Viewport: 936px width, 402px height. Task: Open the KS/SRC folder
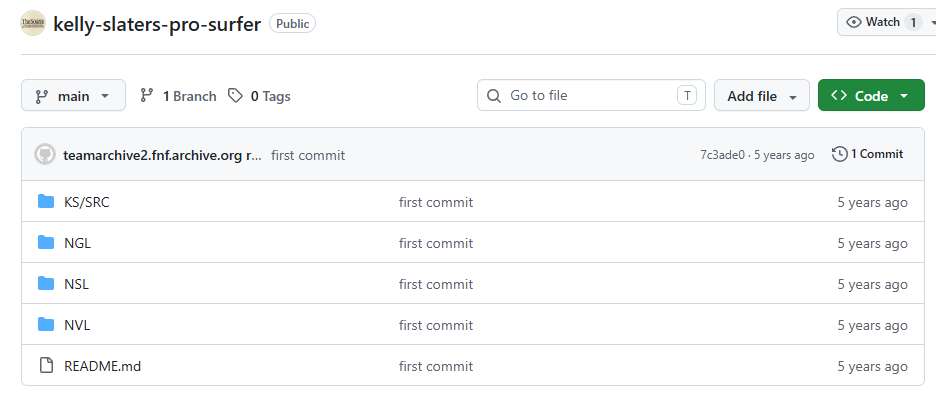tap(87, 202)
